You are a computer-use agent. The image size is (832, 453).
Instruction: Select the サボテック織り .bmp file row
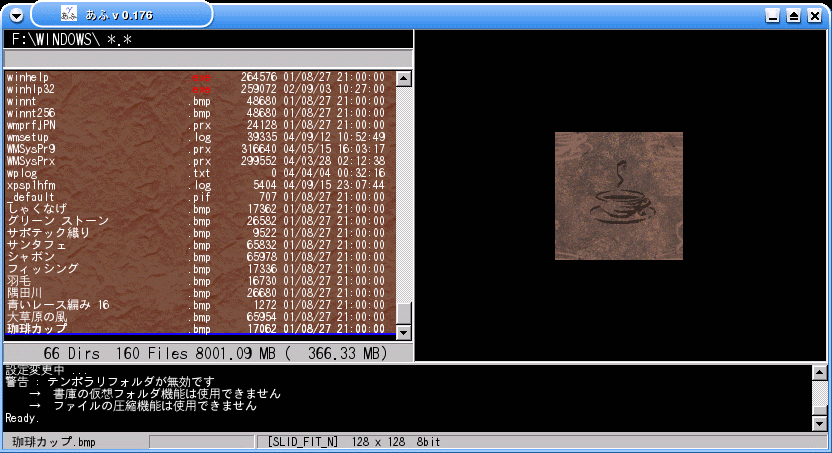200,233
